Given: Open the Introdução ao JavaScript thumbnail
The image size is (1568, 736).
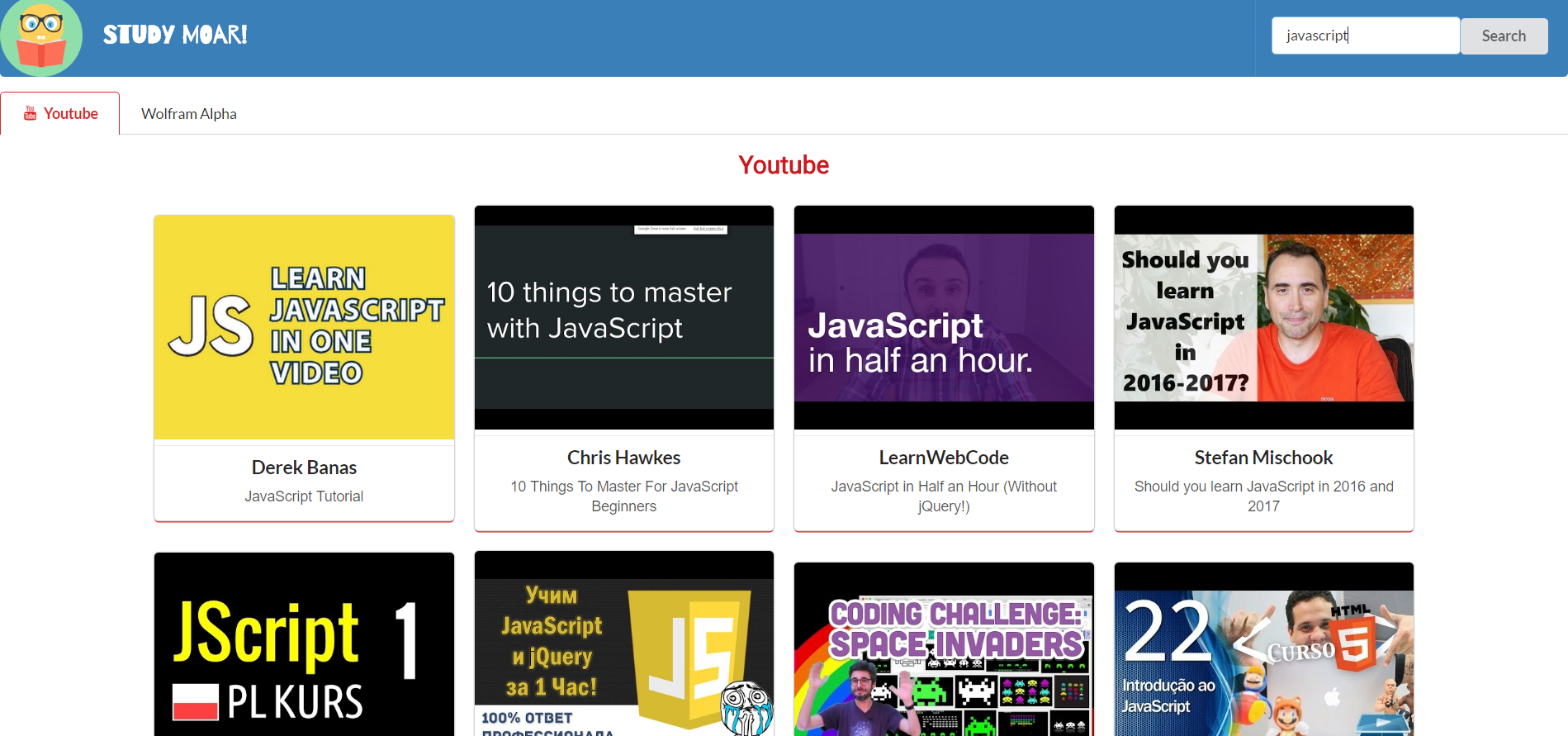Looking at the screenshot, I should [x=1264, y=649].
